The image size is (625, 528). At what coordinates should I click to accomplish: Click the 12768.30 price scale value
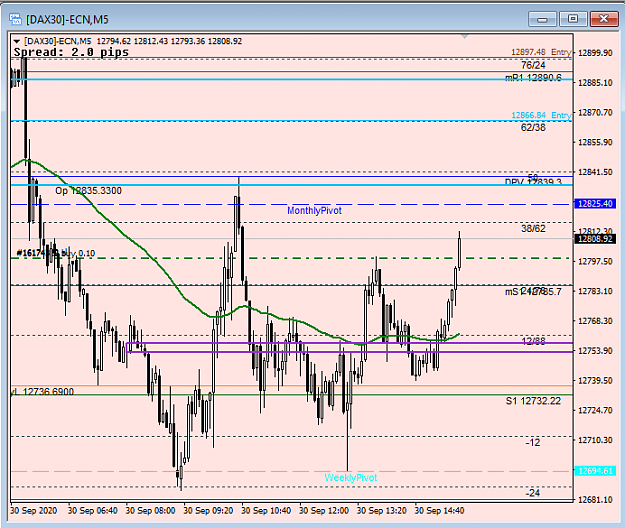(596, 321)
